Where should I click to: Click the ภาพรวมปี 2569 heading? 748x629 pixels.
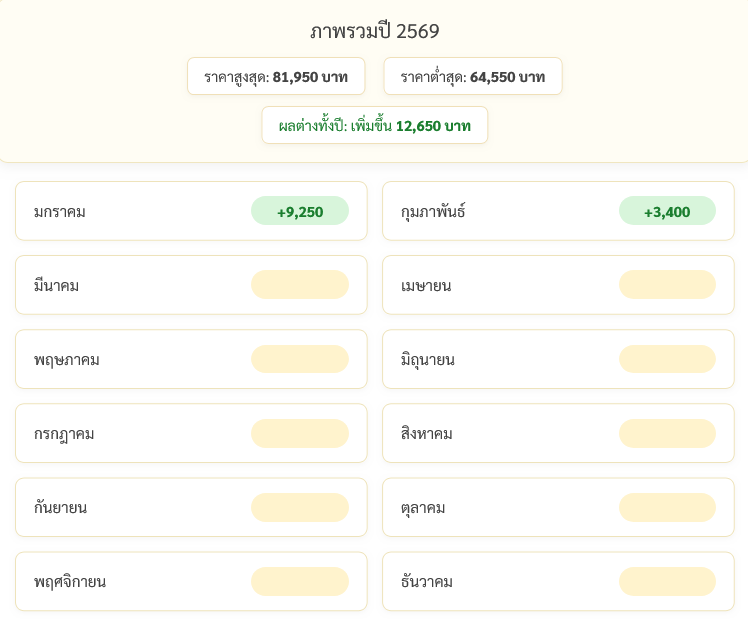click(x=374, y=31)
